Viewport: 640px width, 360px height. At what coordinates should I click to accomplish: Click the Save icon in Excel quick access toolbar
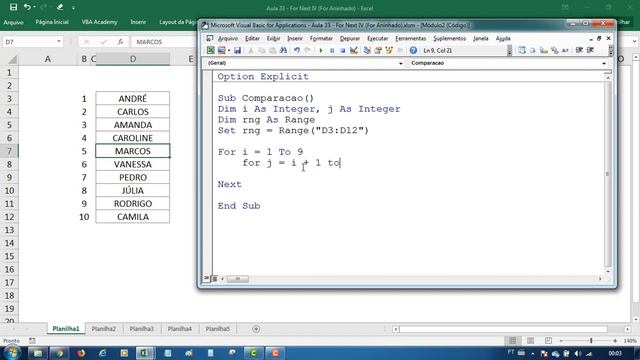pyautogui.click(x=13, y=7)
